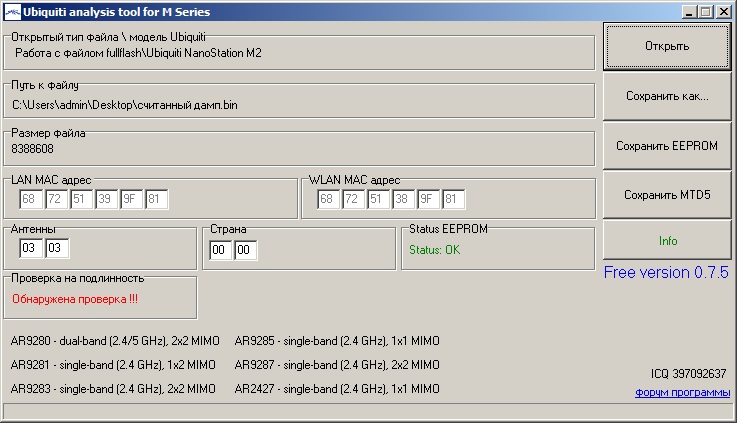Maximize the Ubiquiti analysis tool window
Image resolution: width=737 pixels, height=423 pixels.
tap(706, 12)
